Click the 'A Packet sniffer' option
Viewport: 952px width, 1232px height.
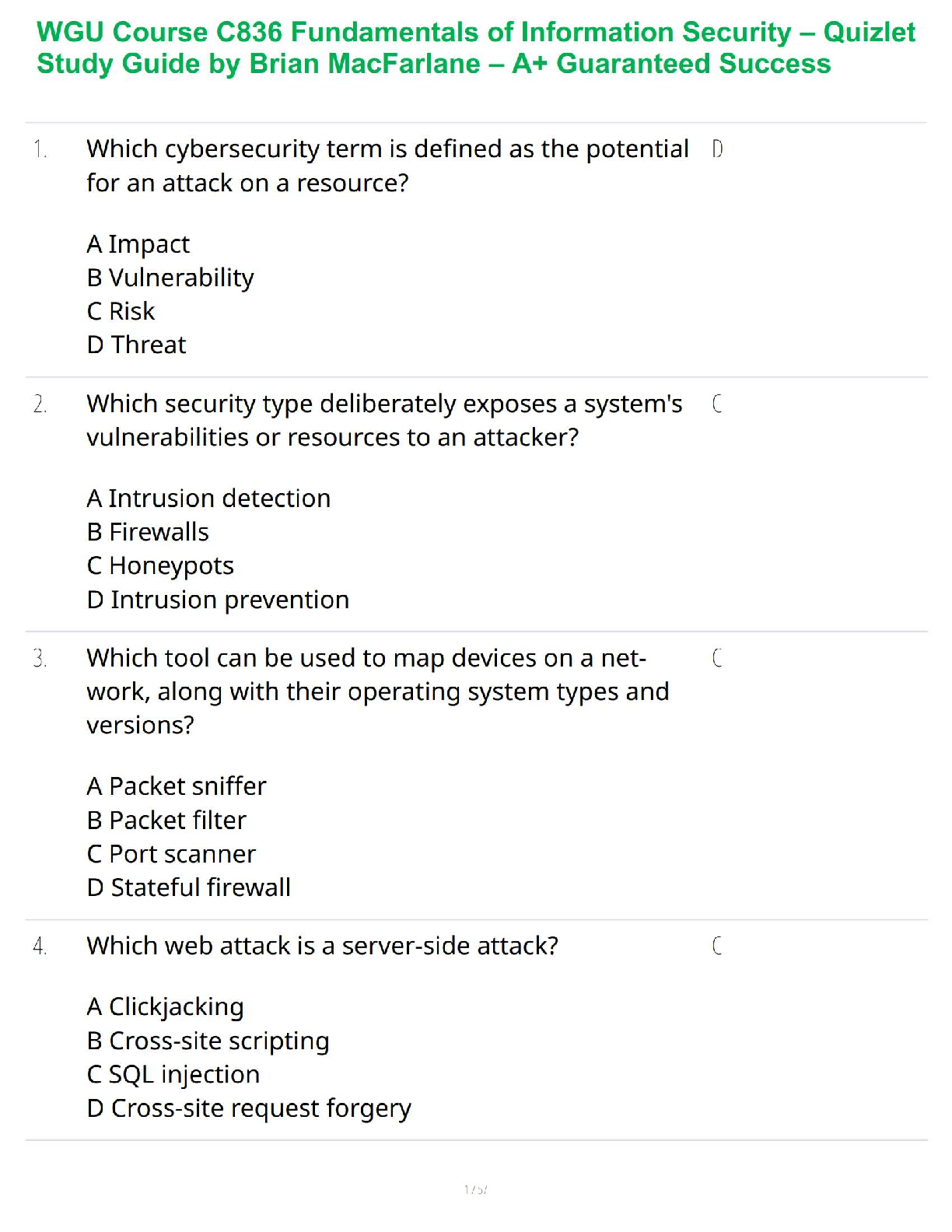click(177, 786)
